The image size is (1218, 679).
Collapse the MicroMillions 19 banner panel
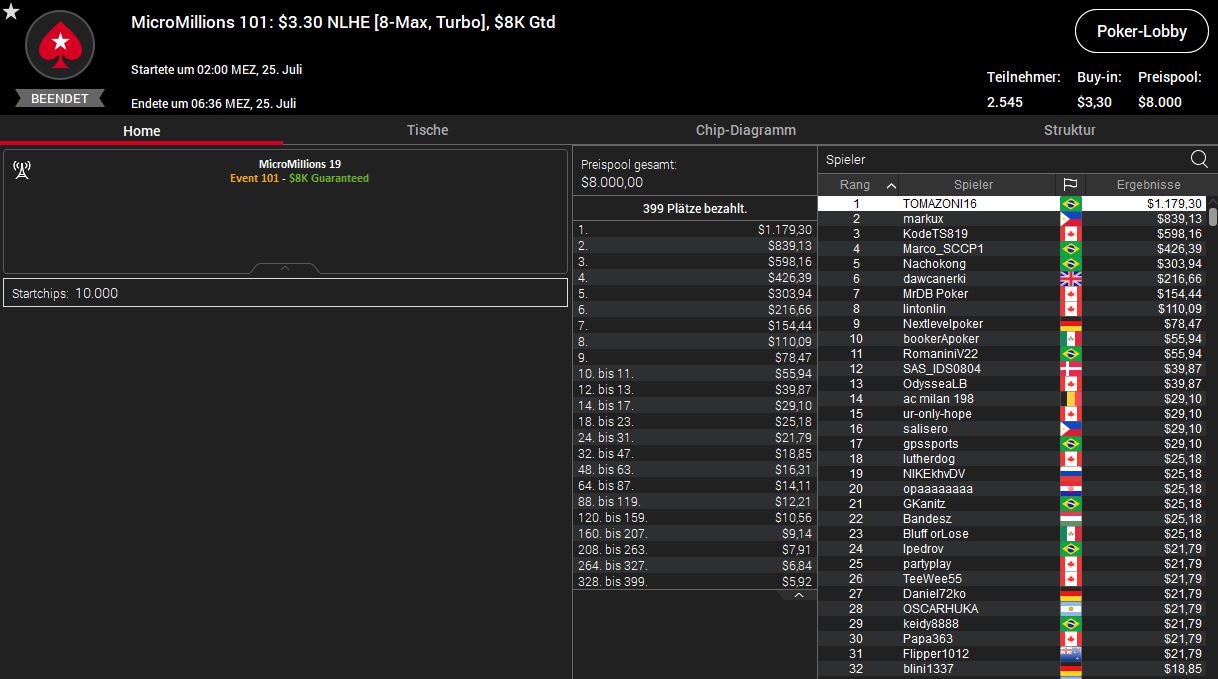[x=285, y=268]
